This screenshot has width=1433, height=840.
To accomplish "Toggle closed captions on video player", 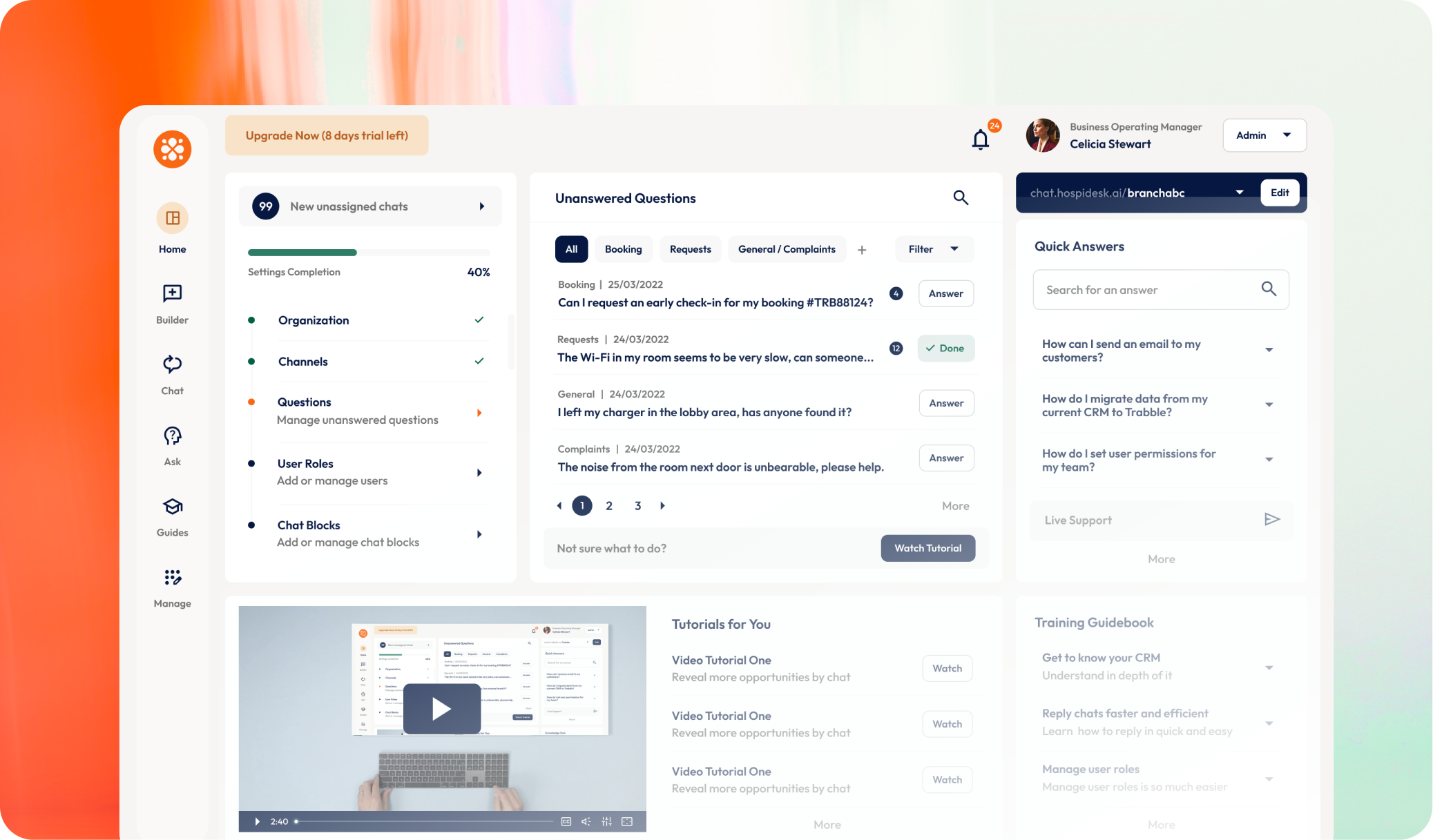I will [x=566, y=821].
